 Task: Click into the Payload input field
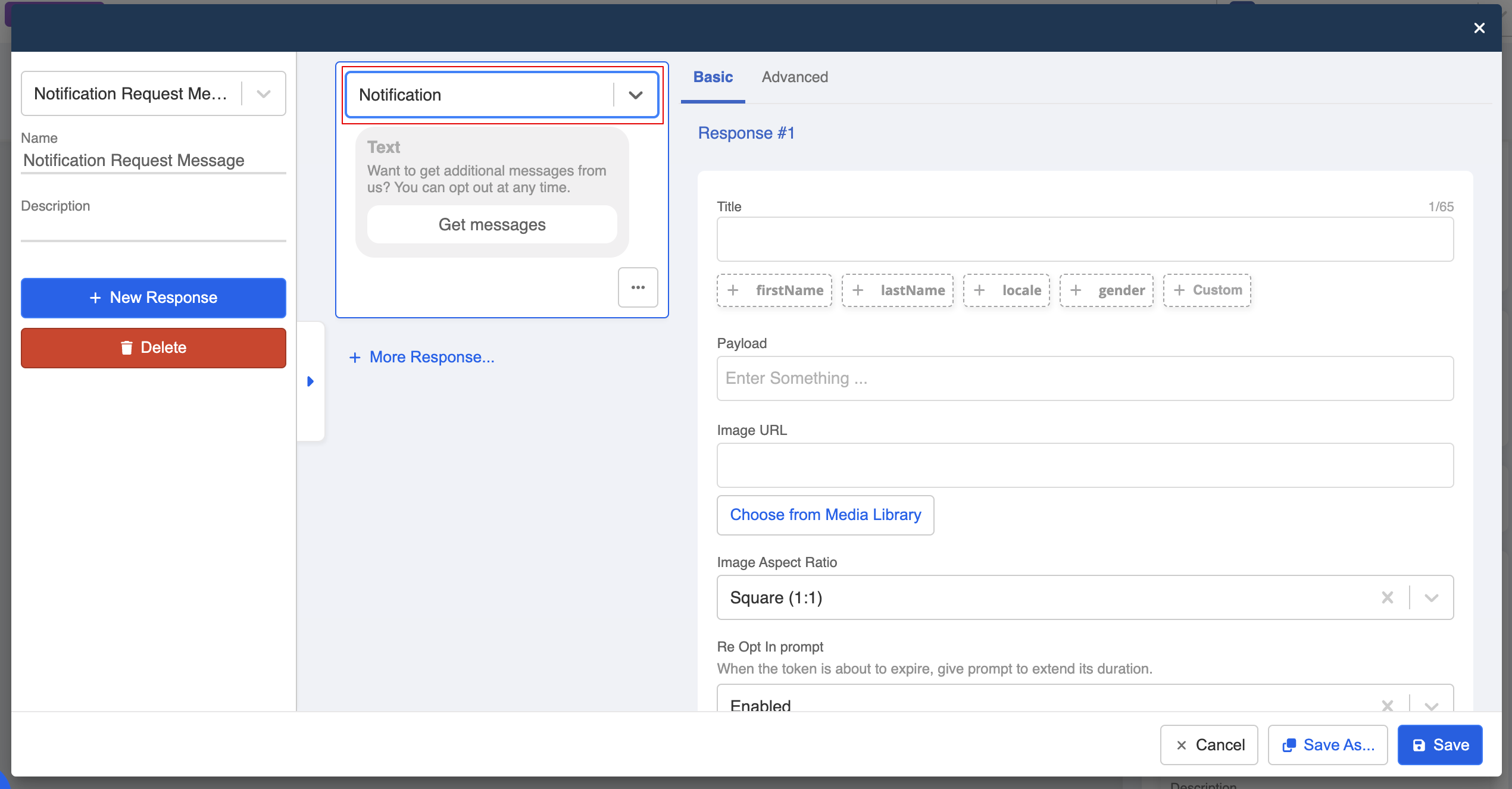point(1085,378)
